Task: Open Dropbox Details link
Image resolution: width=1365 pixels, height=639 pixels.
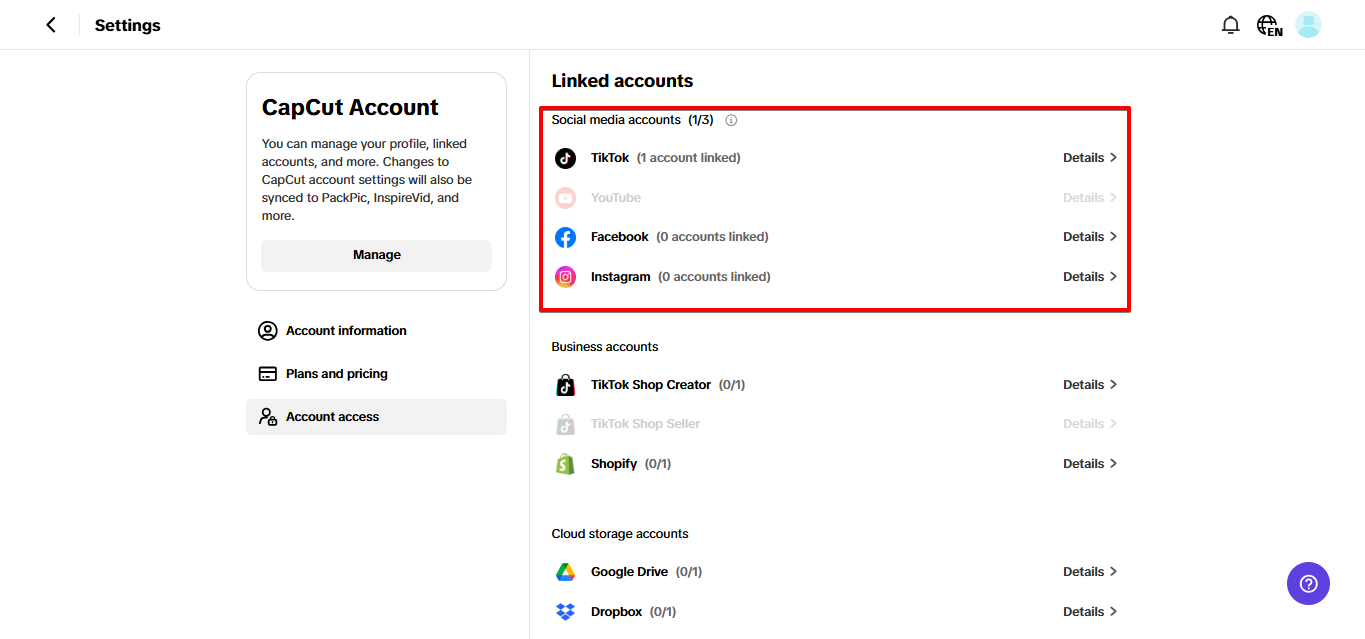Action: click(1090, 611)
